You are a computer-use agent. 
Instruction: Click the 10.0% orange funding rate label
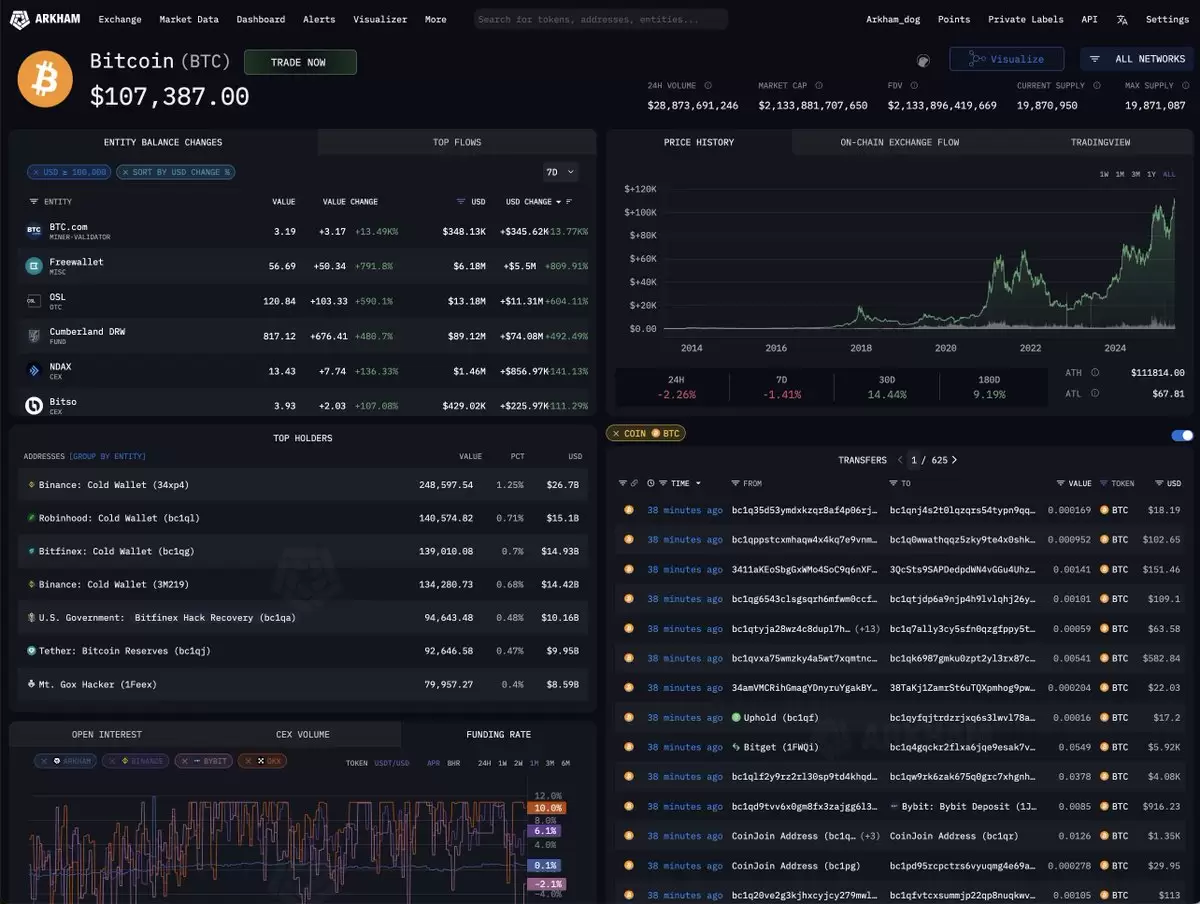pos(546,808)
